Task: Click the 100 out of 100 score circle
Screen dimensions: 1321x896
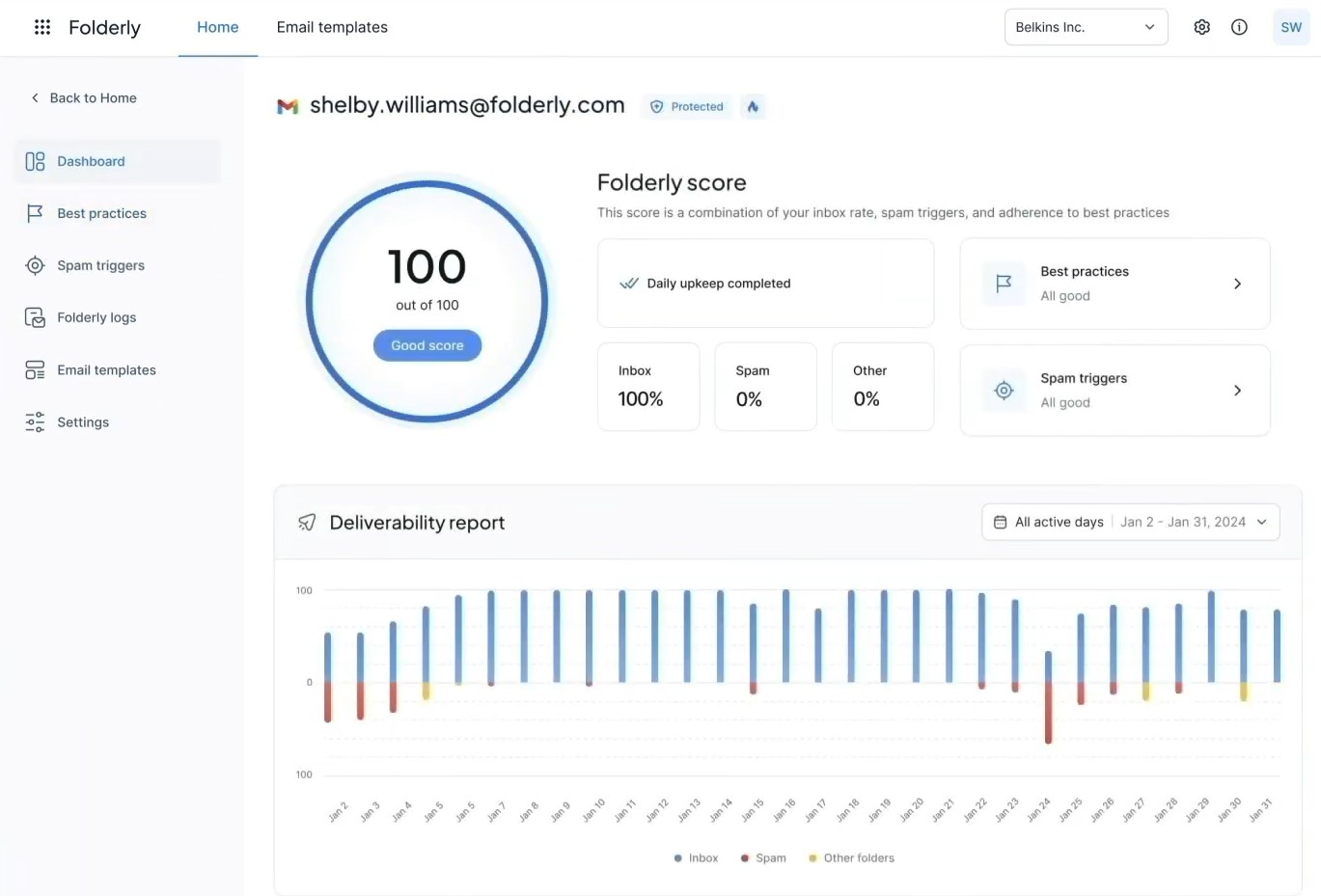Action: (x=427, y=301)
